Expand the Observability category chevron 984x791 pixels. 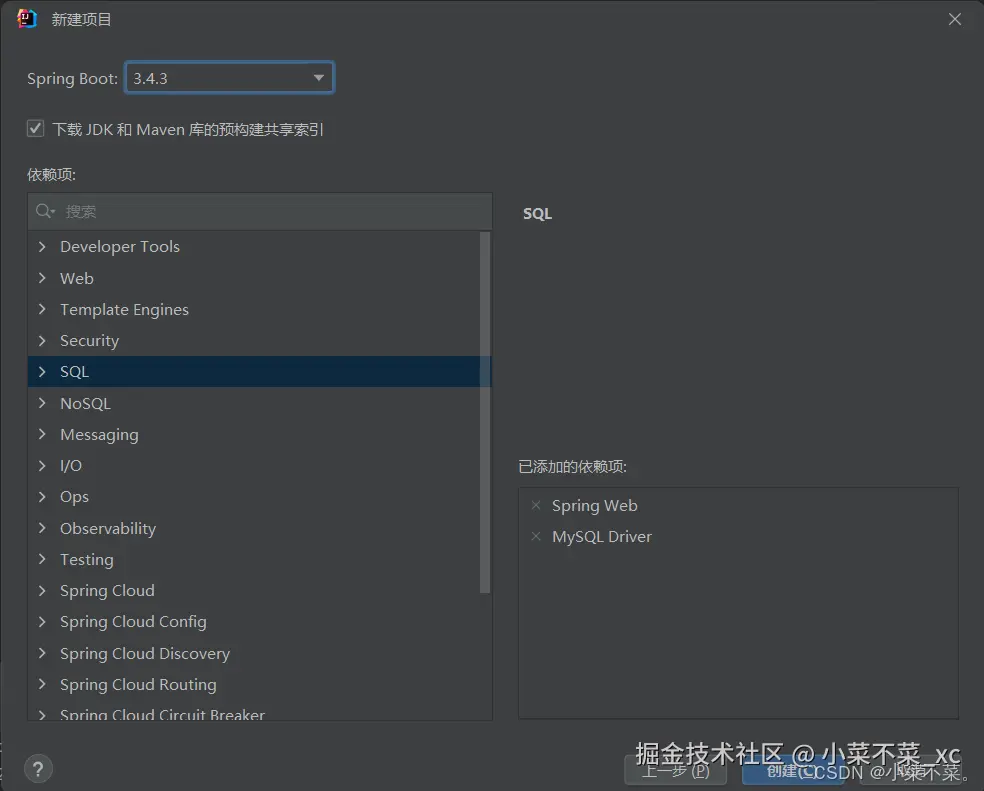click(42, 528)
